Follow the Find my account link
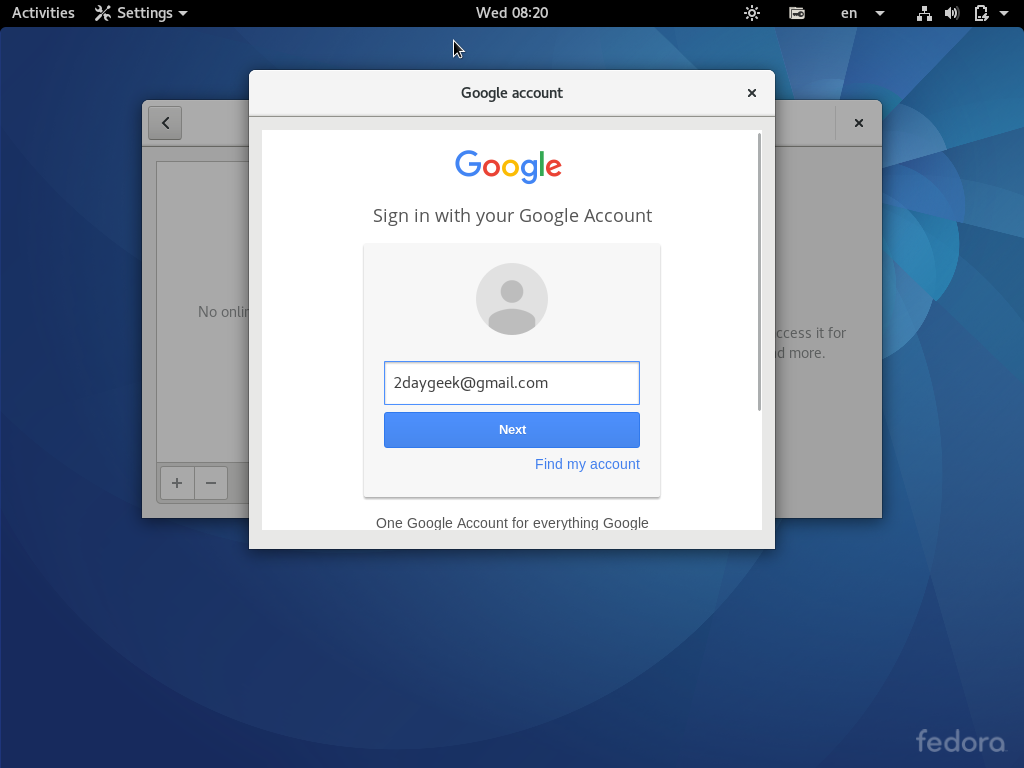 (587, 464)
